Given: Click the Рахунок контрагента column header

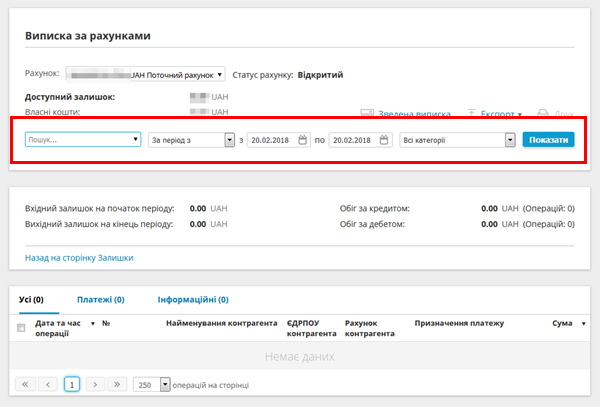Looking at the screenshot, I should point(370,328).
